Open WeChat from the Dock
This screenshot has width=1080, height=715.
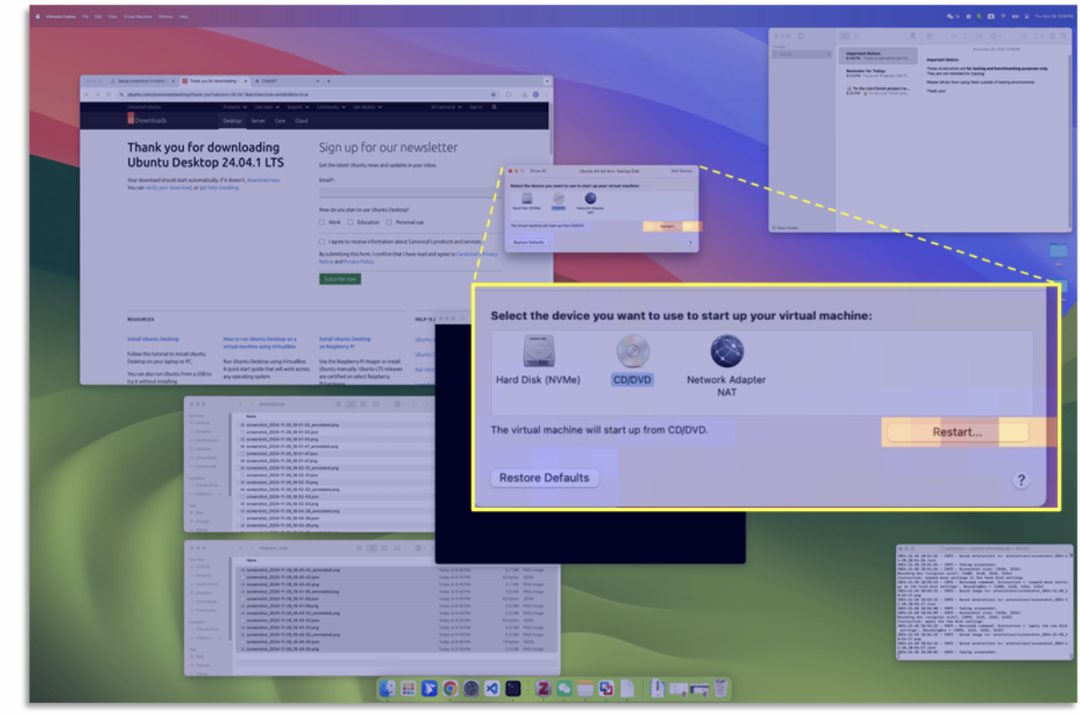pyautogui.click(x=564, y=688)
